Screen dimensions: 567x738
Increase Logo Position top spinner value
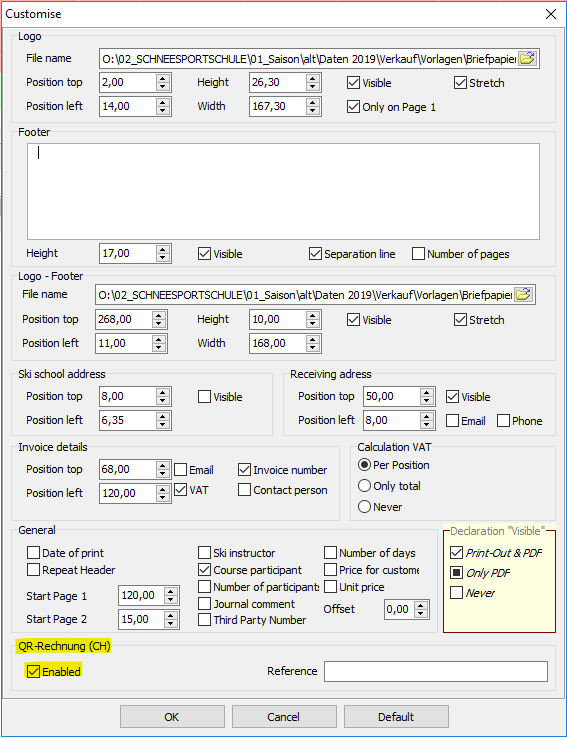tap(162, 78)
